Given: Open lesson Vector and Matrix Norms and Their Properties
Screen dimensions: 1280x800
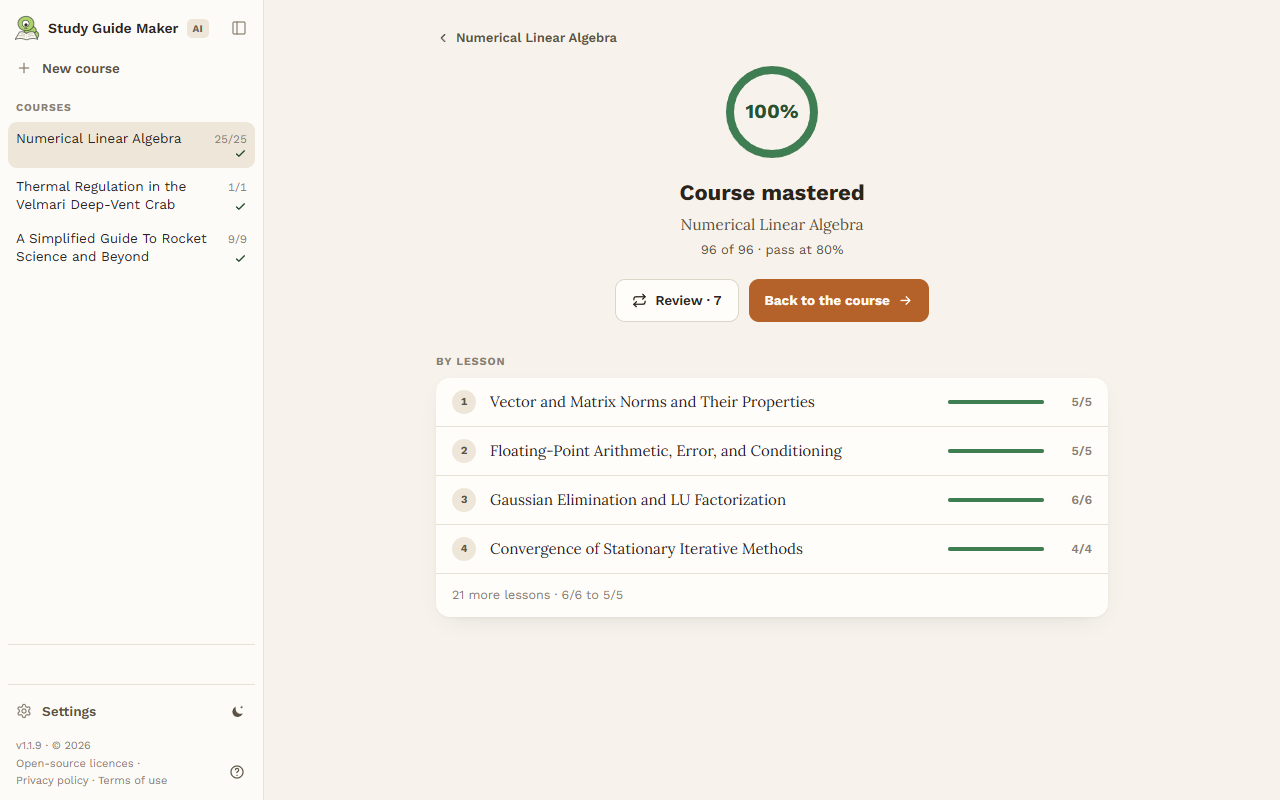Looking at the screenshot, I should coord(772,402).
